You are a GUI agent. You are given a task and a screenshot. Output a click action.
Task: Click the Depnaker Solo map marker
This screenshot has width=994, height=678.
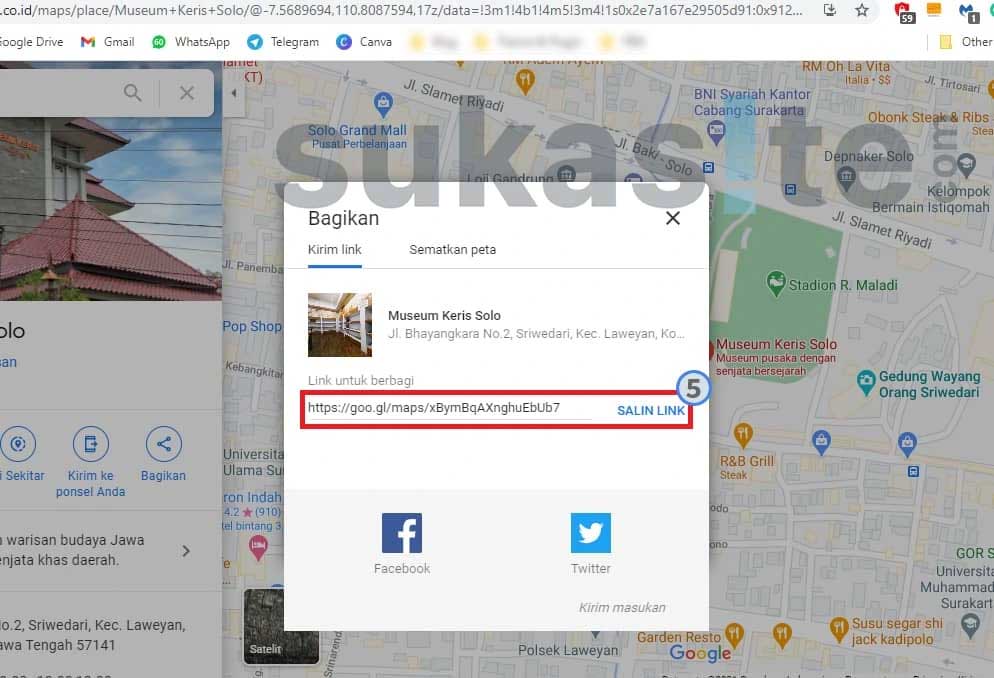(846, 177)
